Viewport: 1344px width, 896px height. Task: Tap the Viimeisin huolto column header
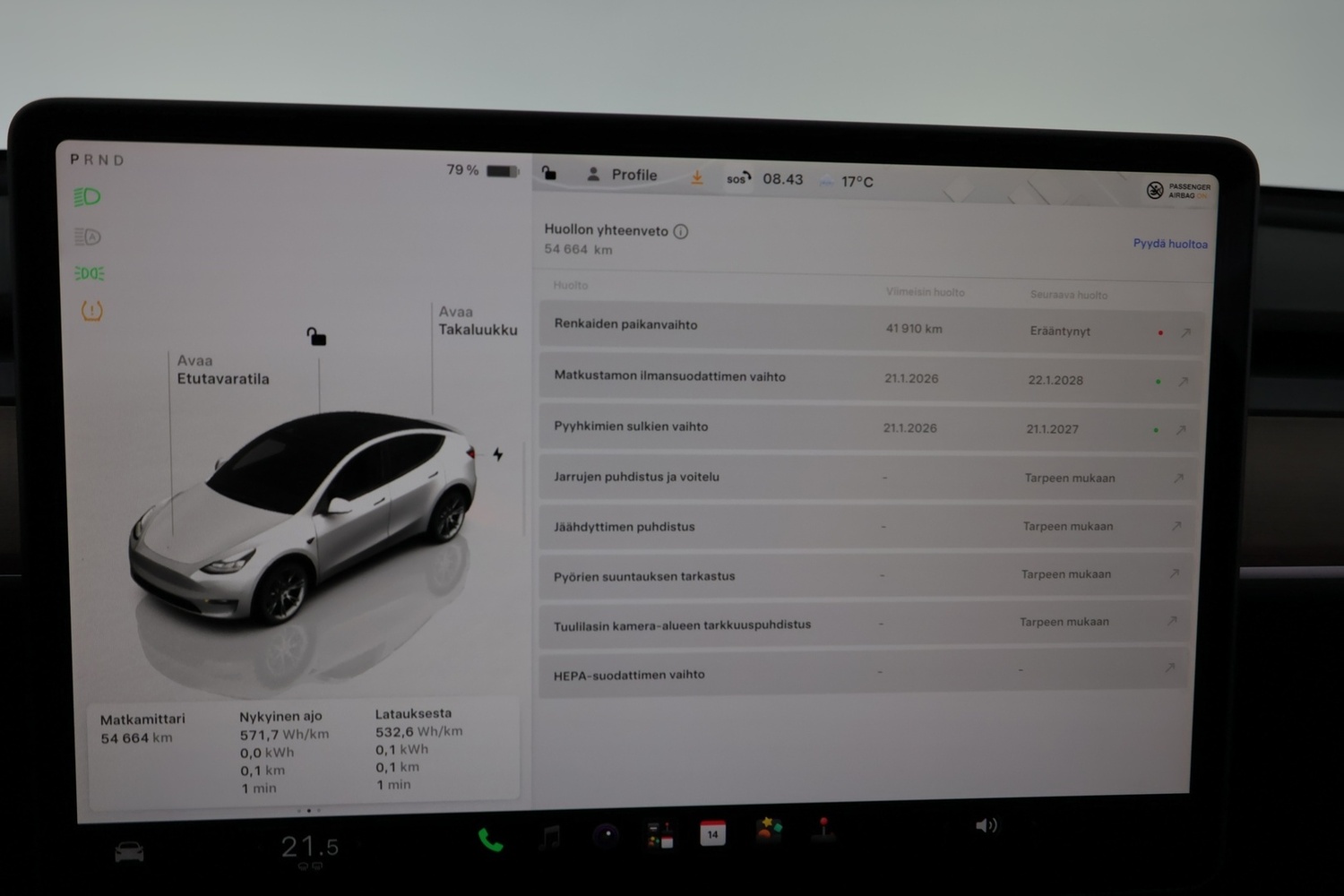coord(925,292)
